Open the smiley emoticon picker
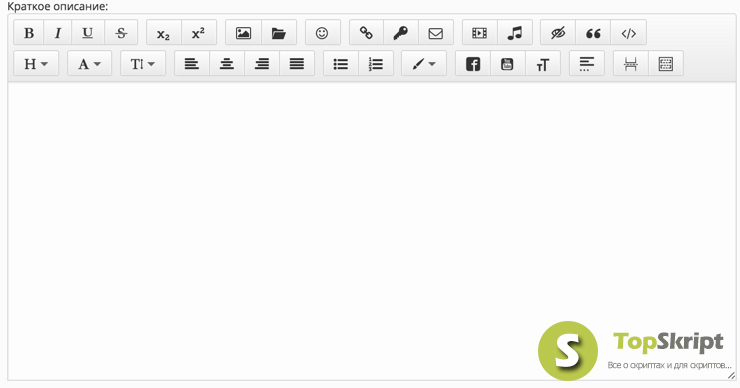The width and height of the screenshot is (740, 388). (322, 33)
